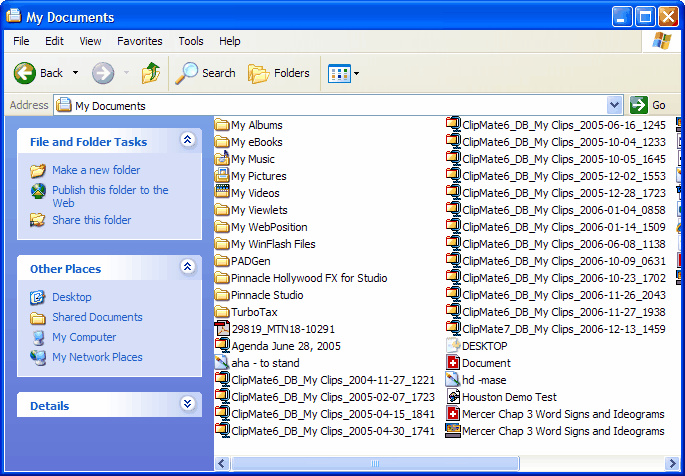The image size is (685, 476).
Task: Click the Share this folder link
Action: tap(92, 220)
